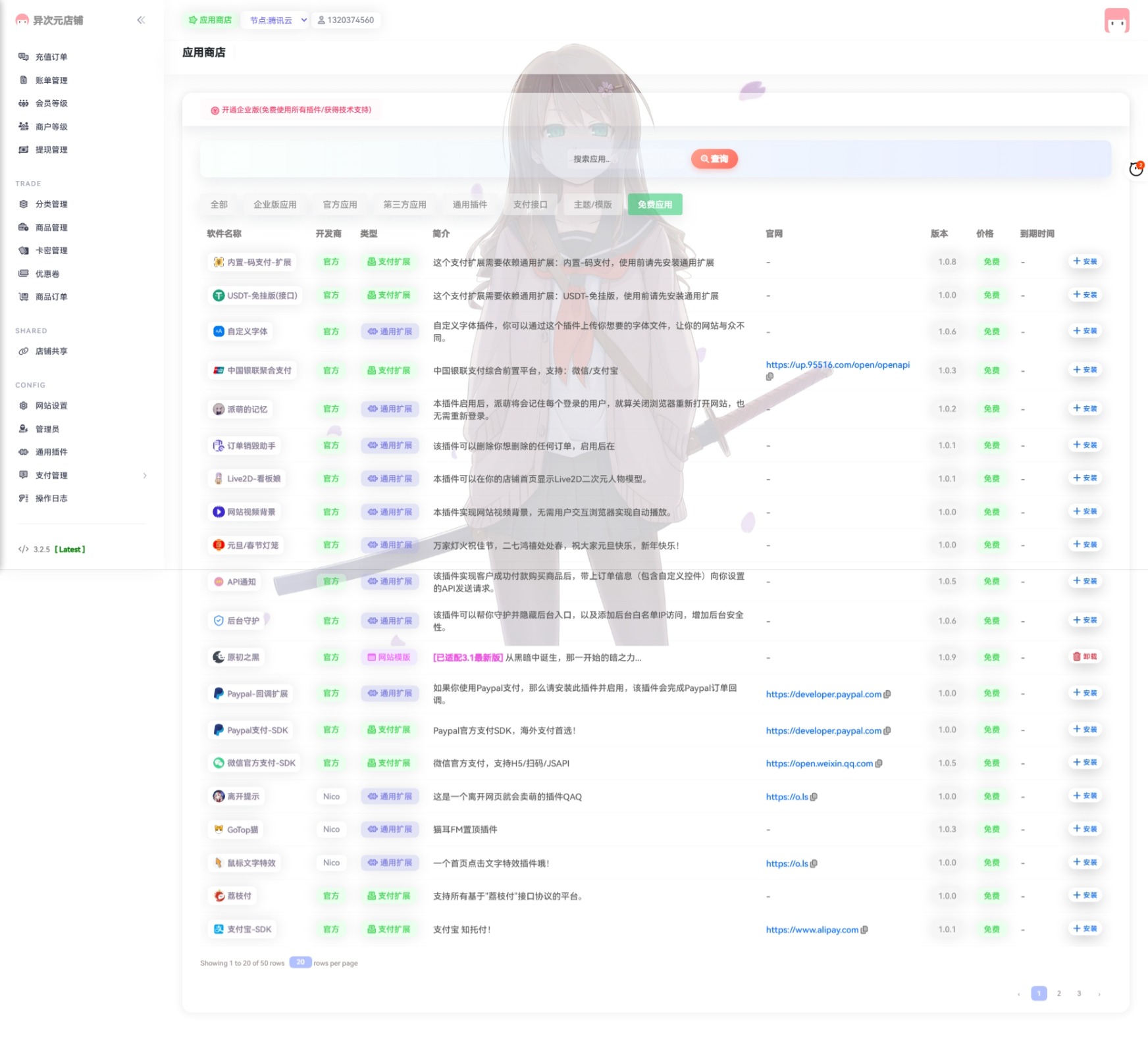Uninstall the 原初之黑 theme

(1084, 657)
